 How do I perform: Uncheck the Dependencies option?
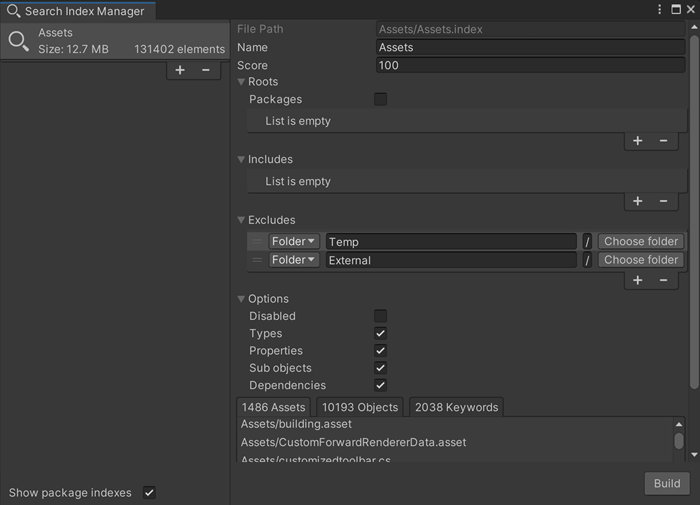pyautogui.click(x=380, y=385)
